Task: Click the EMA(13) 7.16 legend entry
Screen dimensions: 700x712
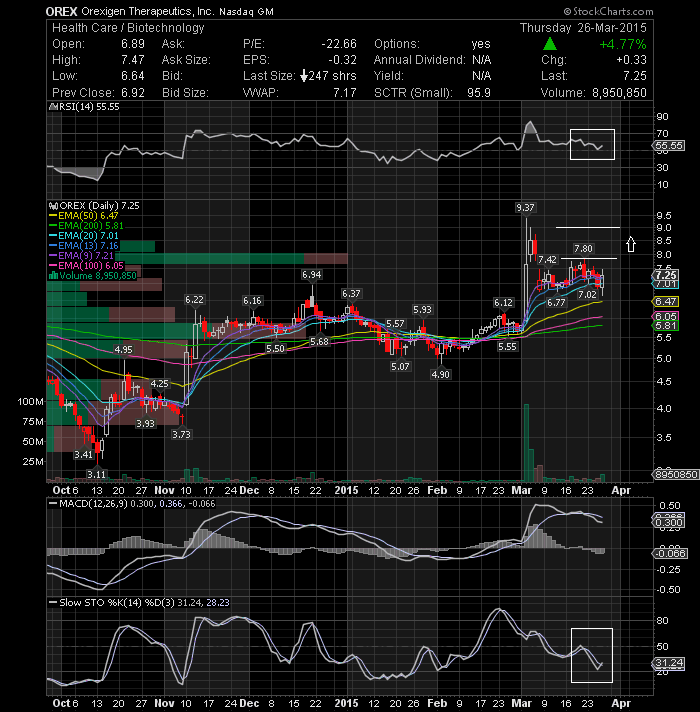Action: coord(84,246)
